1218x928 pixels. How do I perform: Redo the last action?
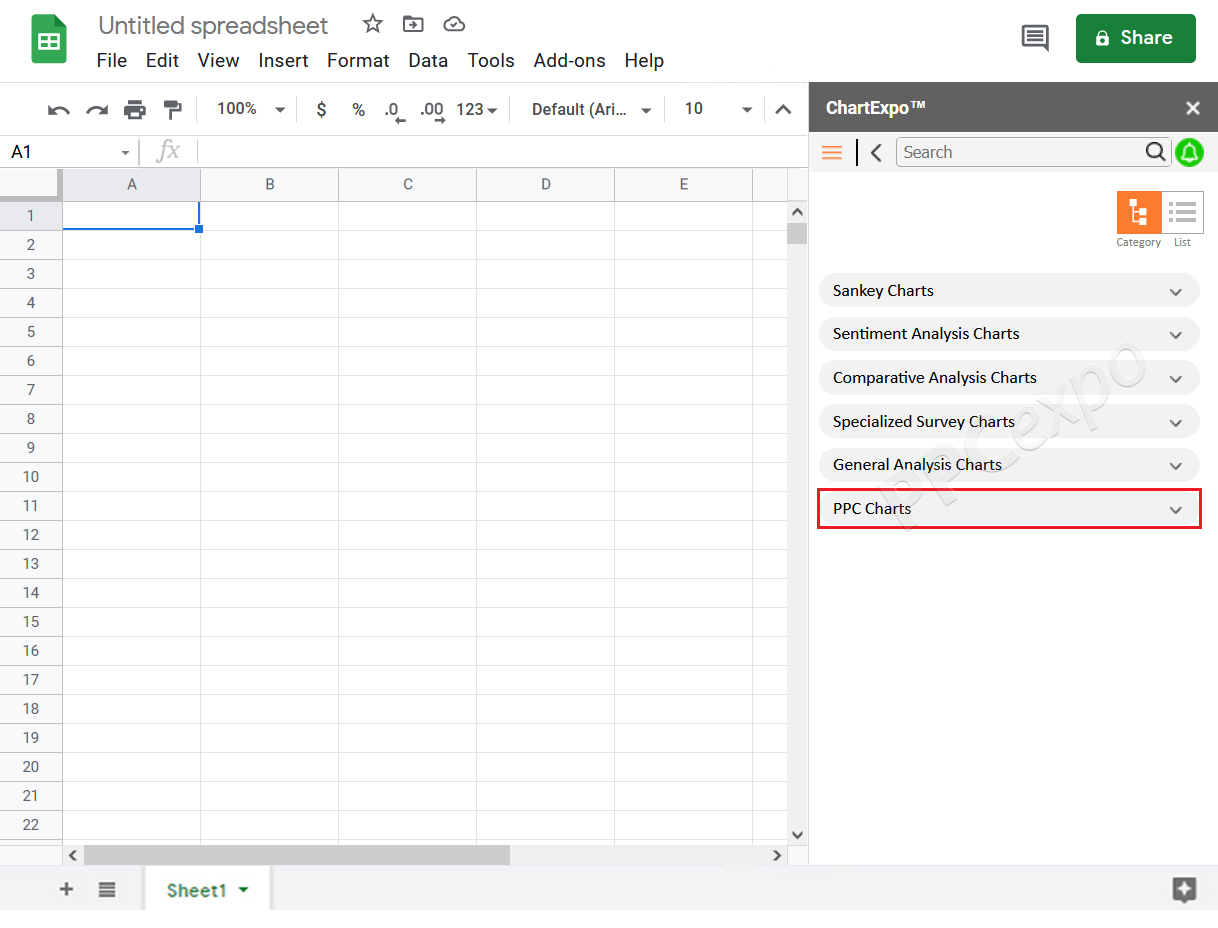click(97, 110)
